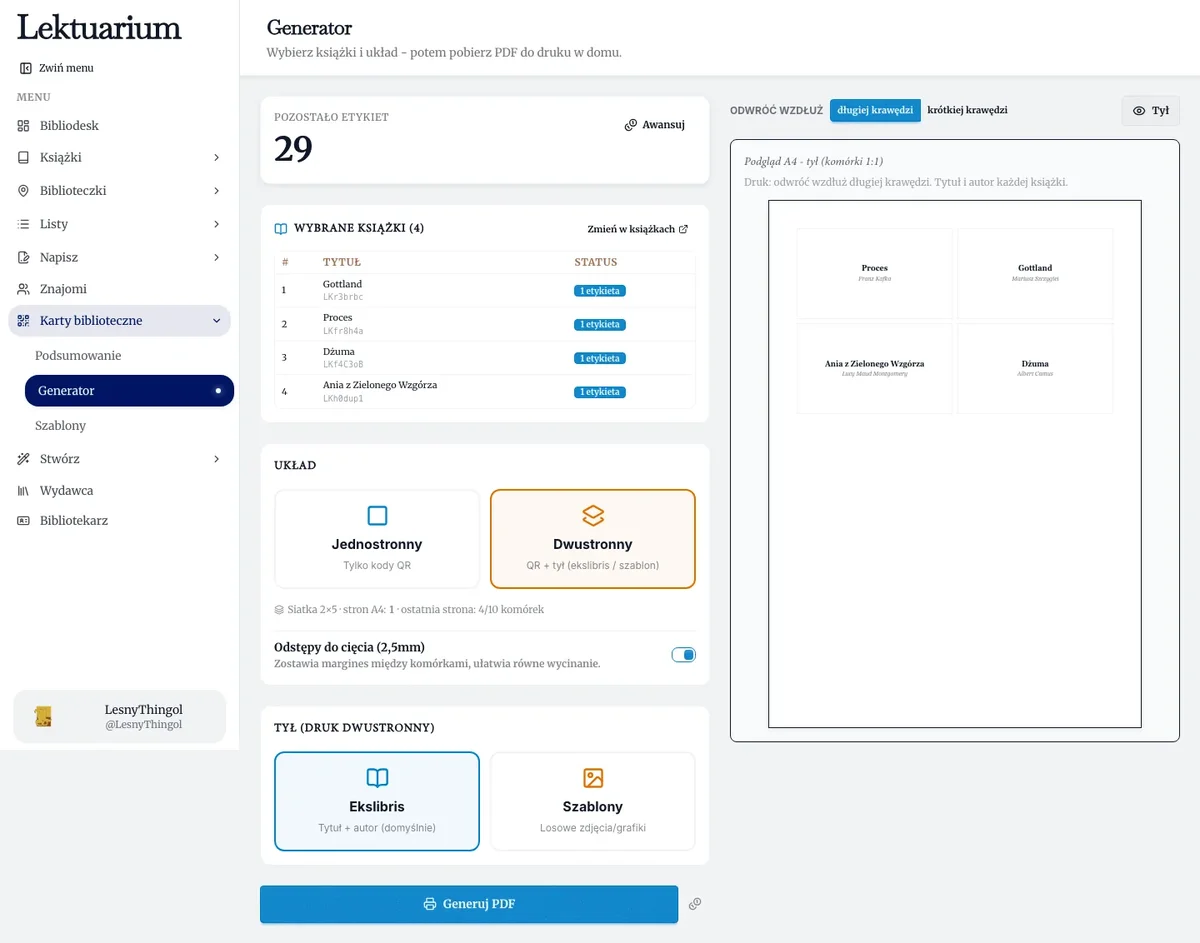Expand the Książki submenu chevron

click(x=217, y=158)
